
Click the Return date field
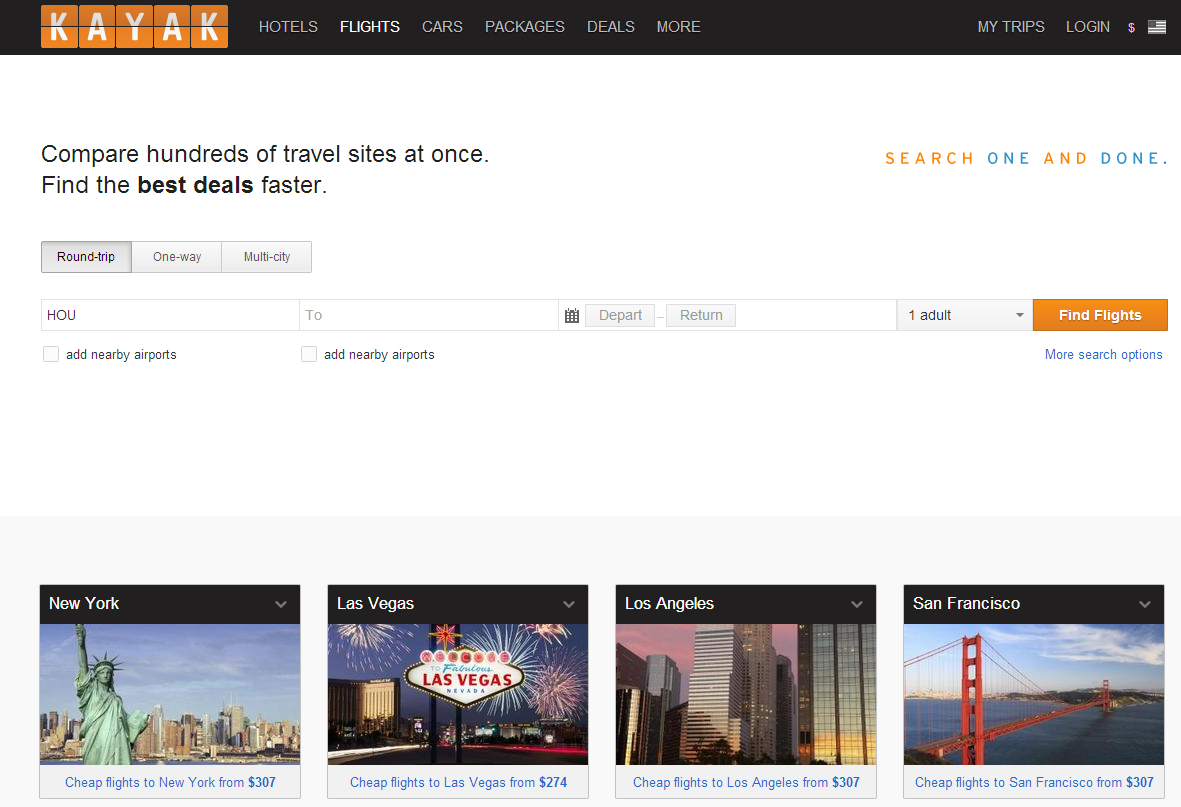(700, 315)
